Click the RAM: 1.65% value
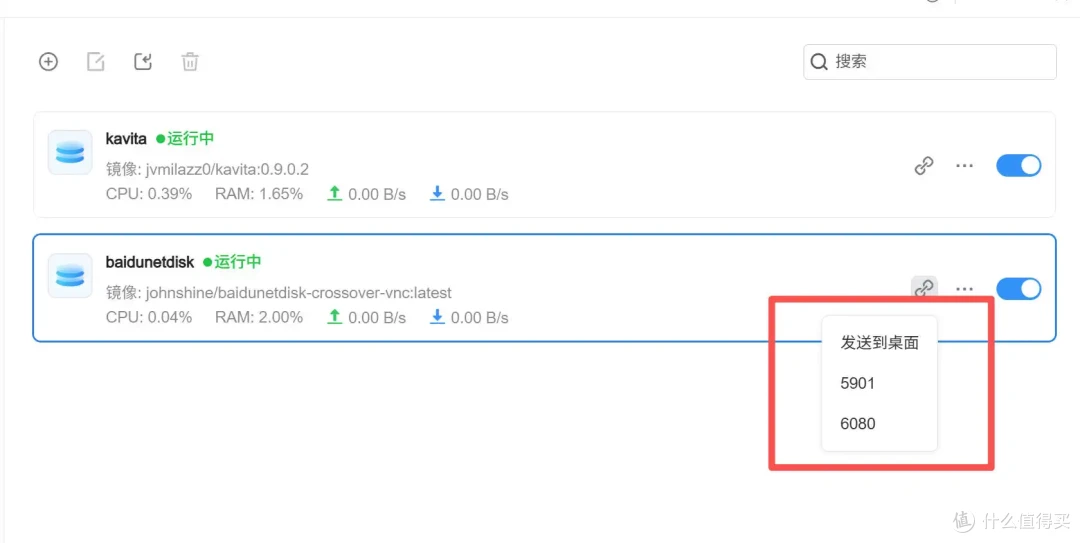Image resolution: width=1080 pixels, height=543 pixels. pyautogui.click(x=259, y=194)
